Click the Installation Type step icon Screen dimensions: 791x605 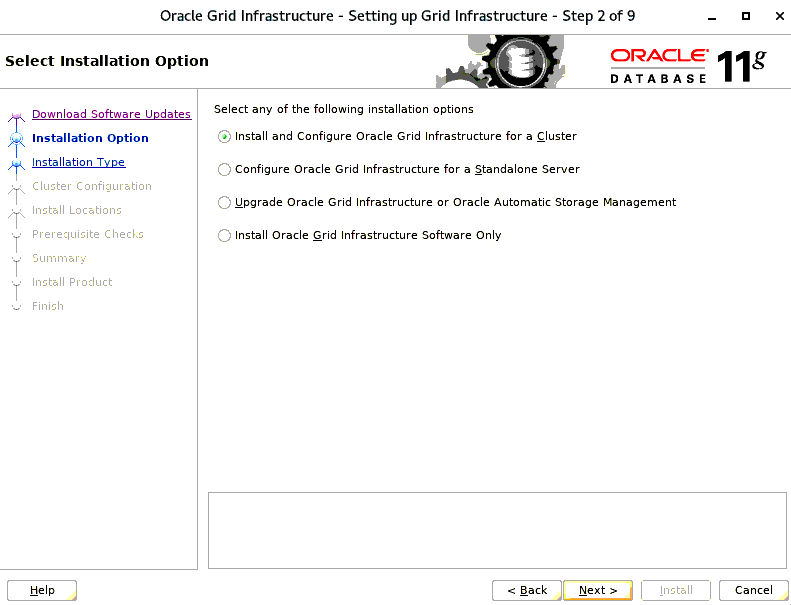pos(16,163)
